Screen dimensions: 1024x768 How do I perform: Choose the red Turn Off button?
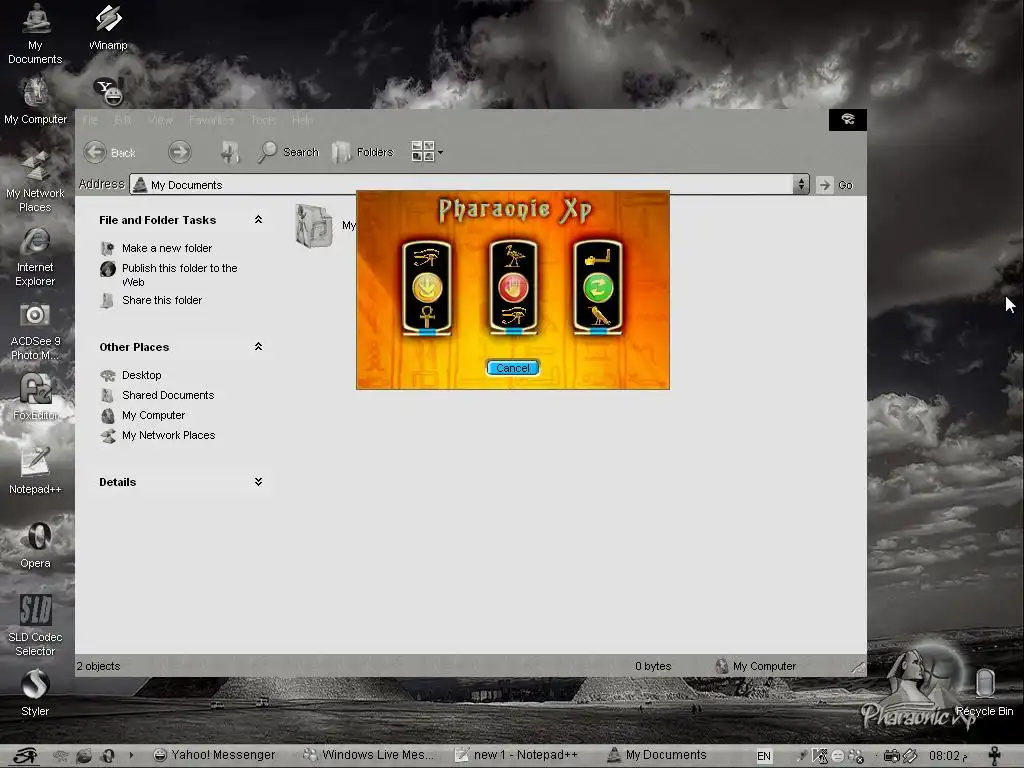pyautogui.click(x=513, y=287)
